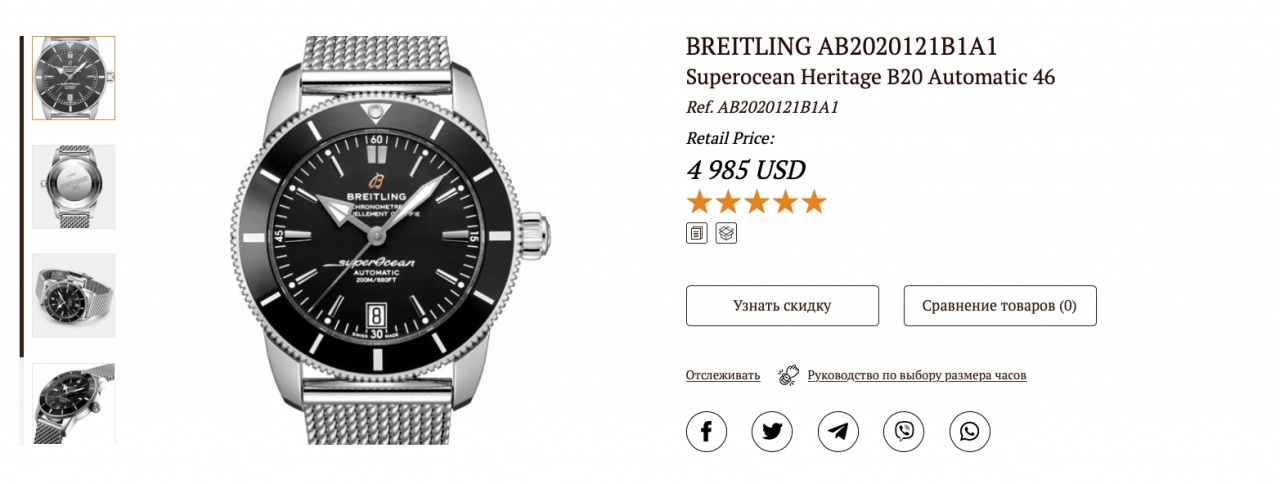Screen dimensions: 1280x484
Task: Share the watch via Viber
Action: [x=904, y=431]
